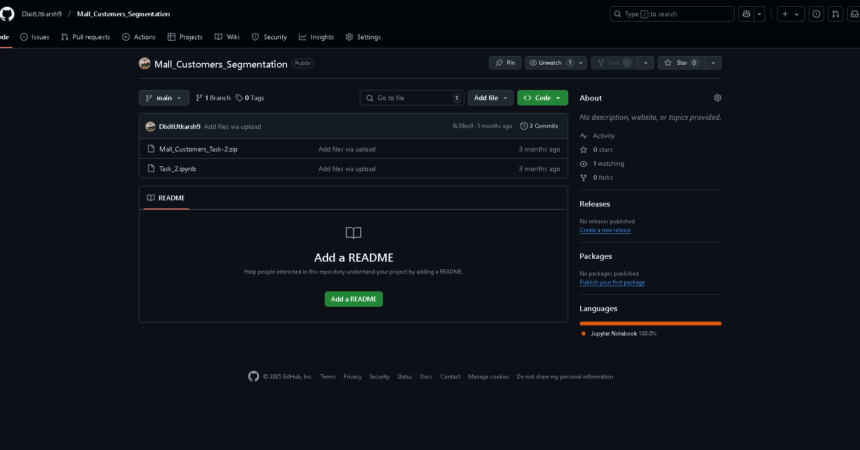The width and height of the screenshot is (860, 450).
Task: Open the green Code dropdown
Action: click(x=542, y=98)
